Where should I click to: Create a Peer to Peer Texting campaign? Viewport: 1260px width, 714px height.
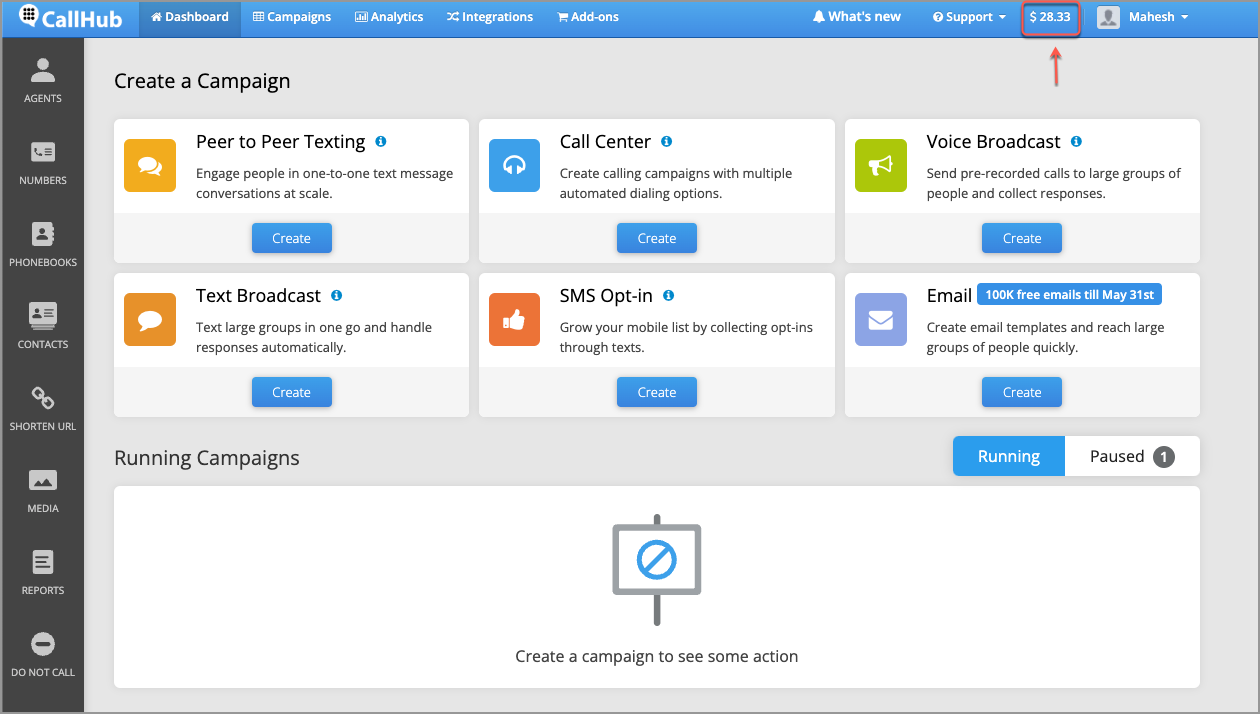[292, 238]
